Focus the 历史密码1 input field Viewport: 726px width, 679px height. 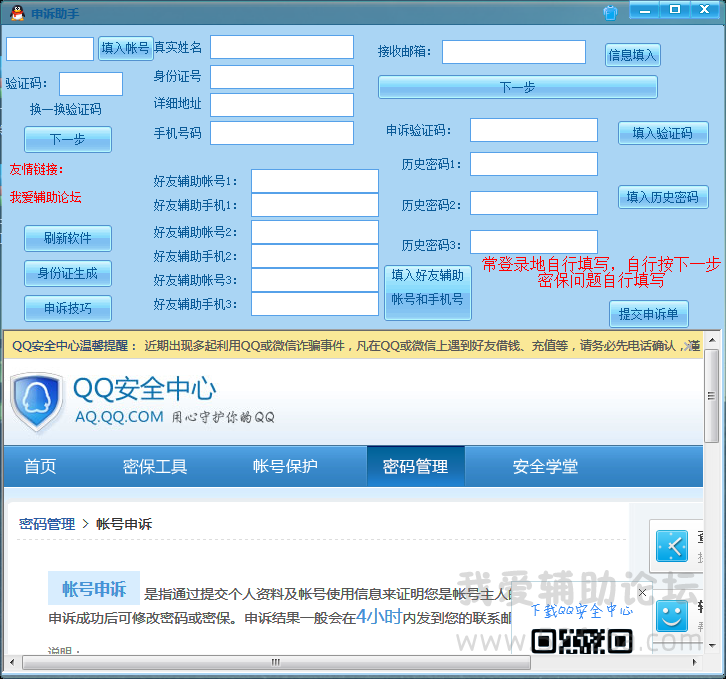[x=534, y=164]
